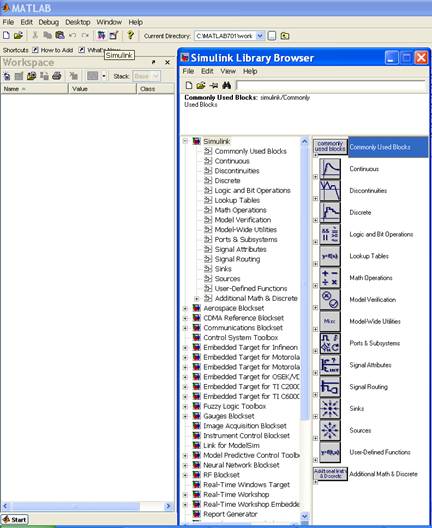Open the Stack dropdown in Workspace

click(x=155, y=76)
